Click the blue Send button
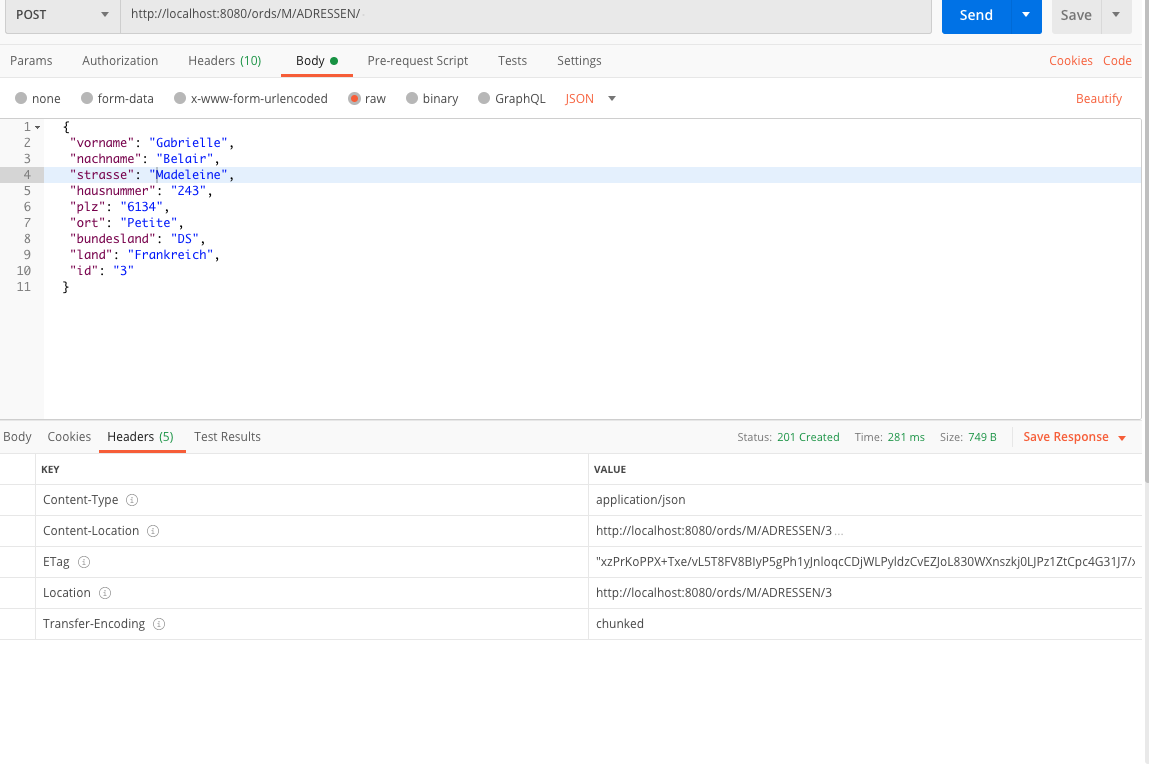Image resolution: width=1149 pixels, height=766 pixels. pyautogui.click(x=976, y=15)
